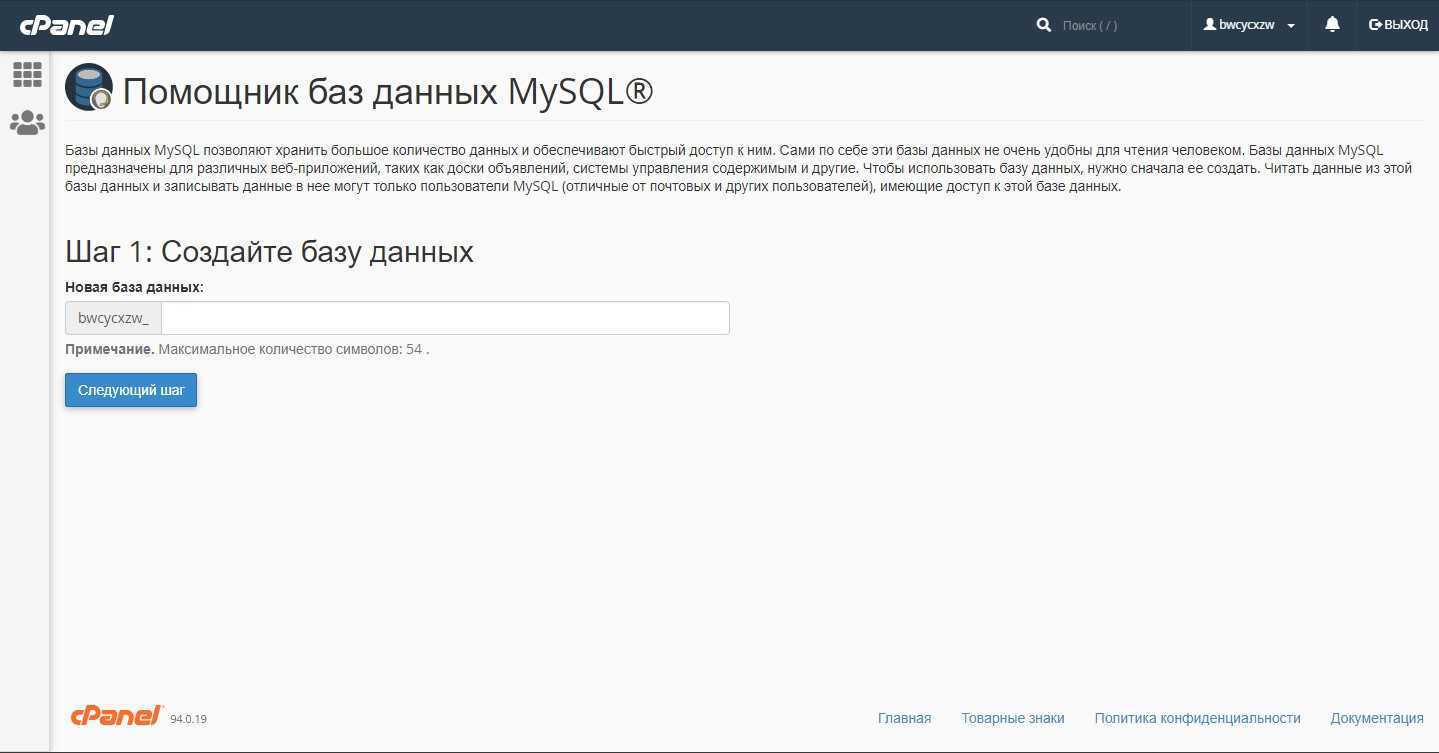Click the bwcycxzw_ prefix label

[x=113, y=318]
